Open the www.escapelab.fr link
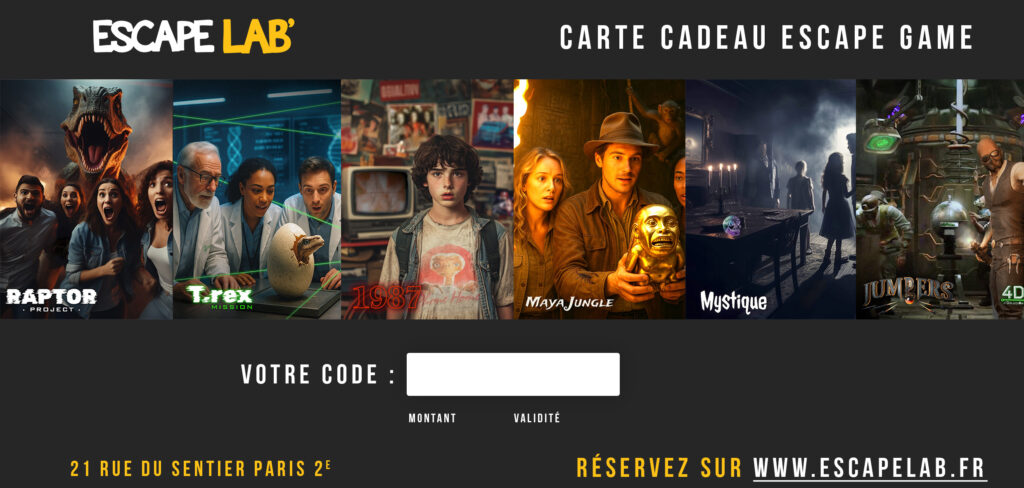Viewport: 1024px width, 488px height. click(x=869, y=468)
